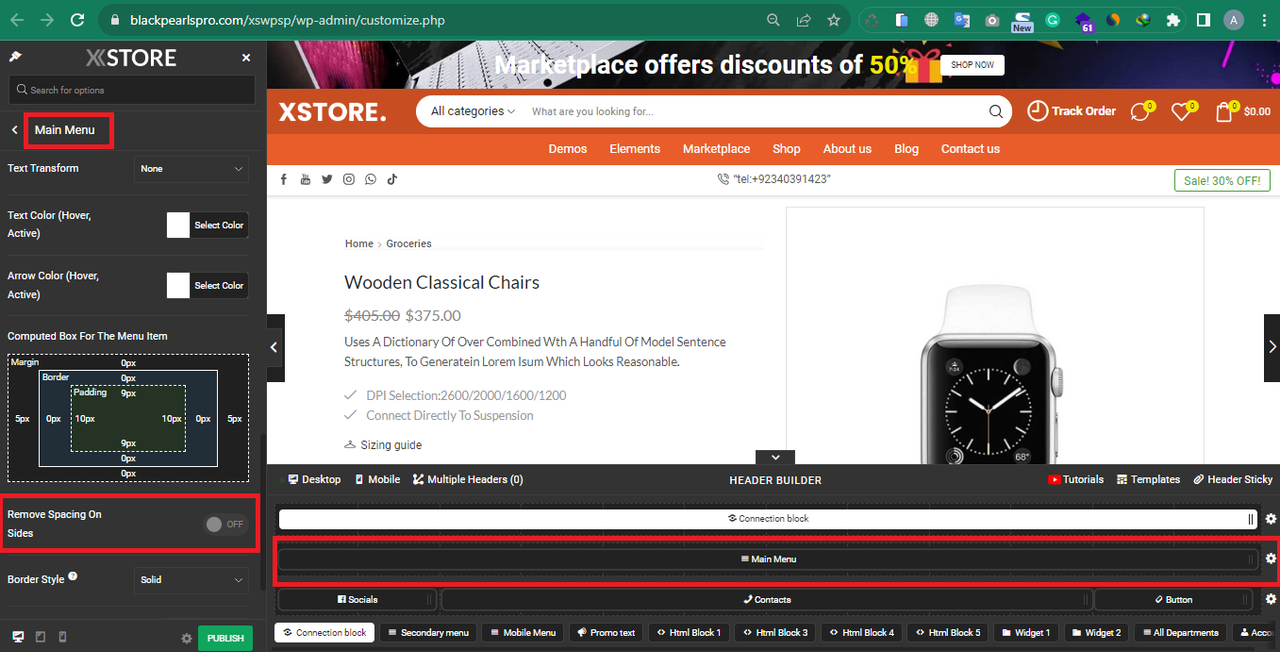Pick All Departments element chip
This screenshot has width=1280, height=652.
pyautogui.click(x=1179, y=633)
